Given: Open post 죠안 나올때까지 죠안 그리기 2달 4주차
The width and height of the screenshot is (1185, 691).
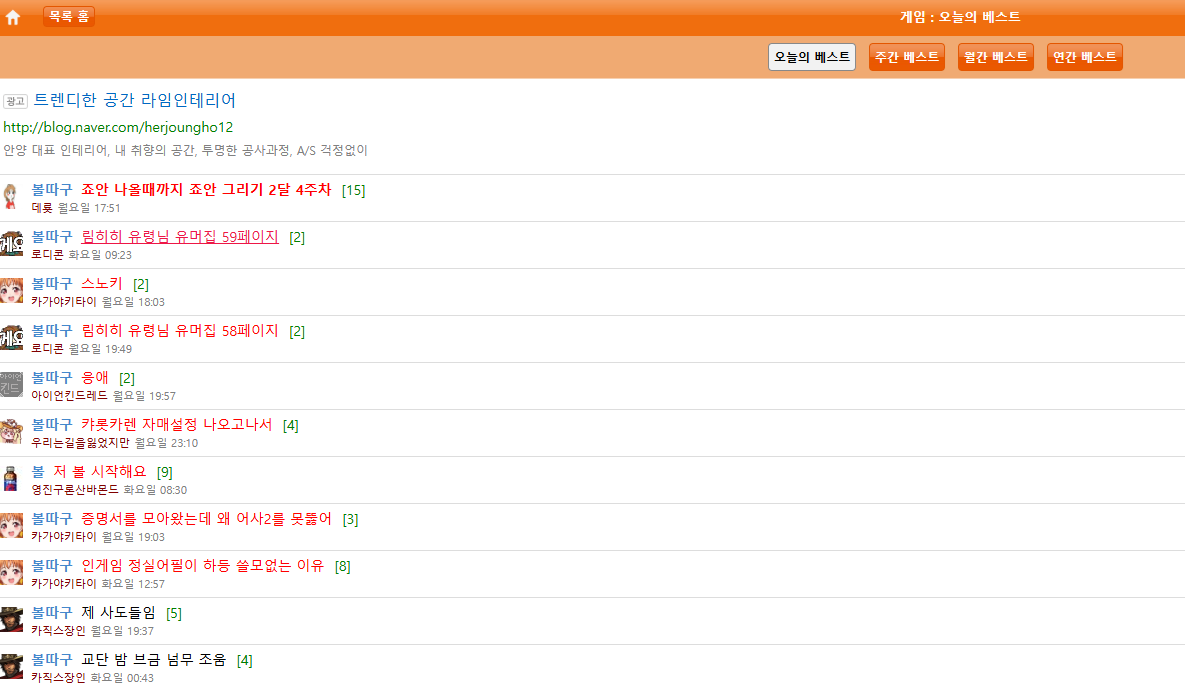Looking at the screenshot, I should [x=206, y=190].
